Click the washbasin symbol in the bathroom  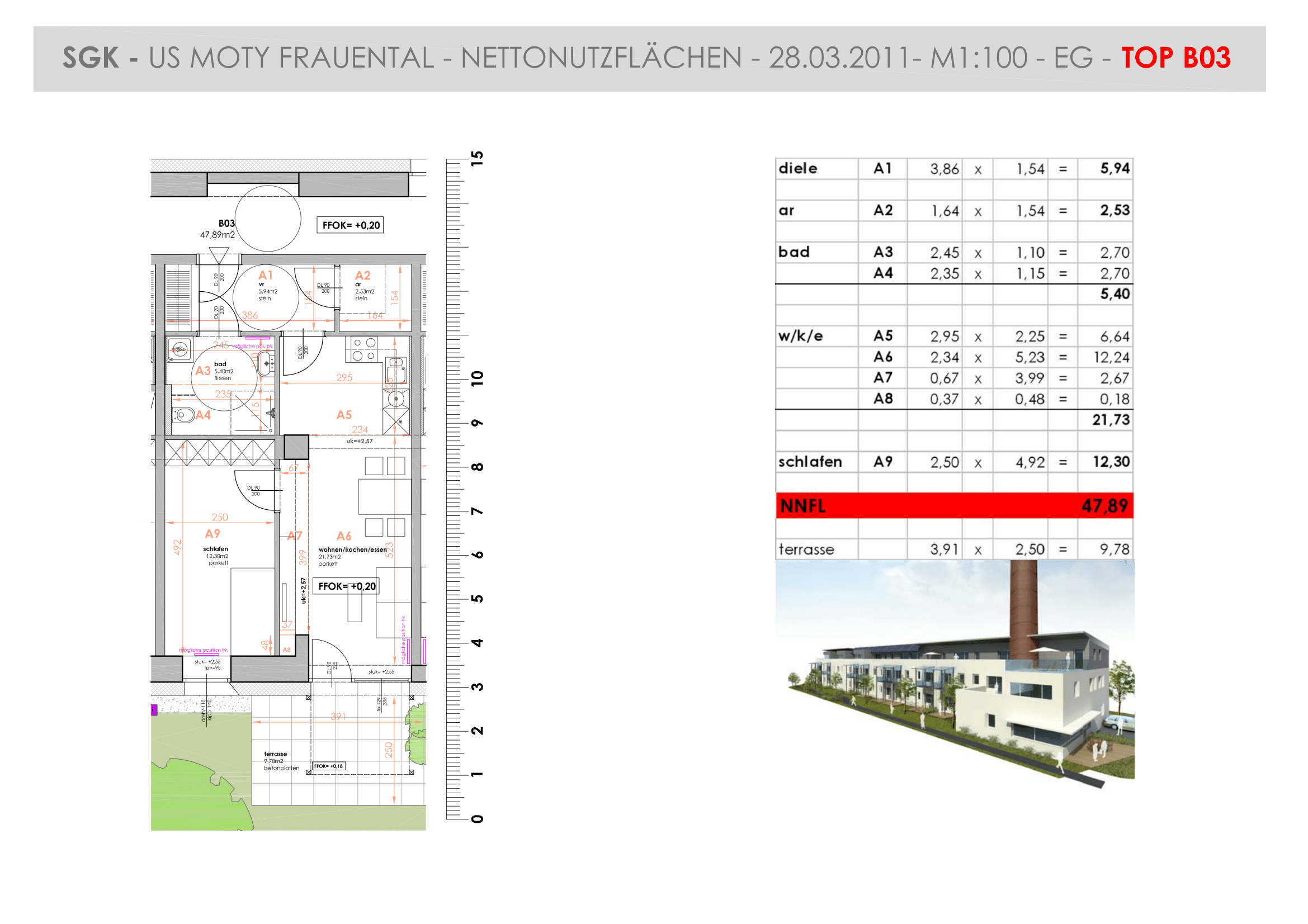[x=267, y=363]
